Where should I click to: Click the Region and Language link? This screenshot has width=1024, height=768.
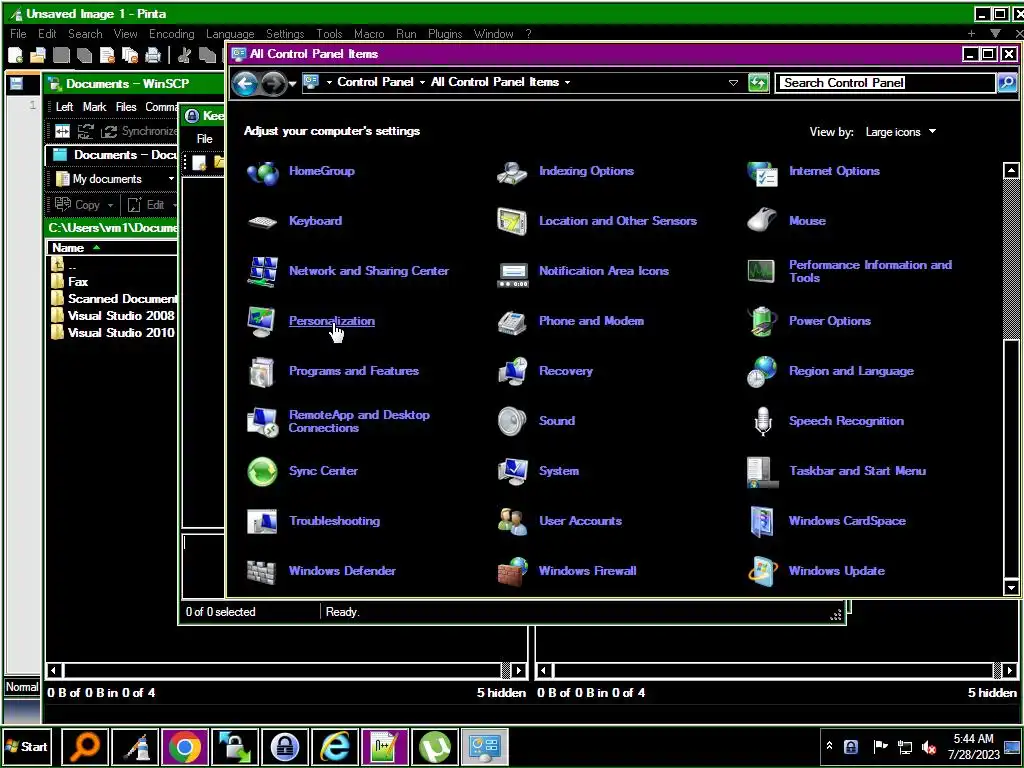851,371
